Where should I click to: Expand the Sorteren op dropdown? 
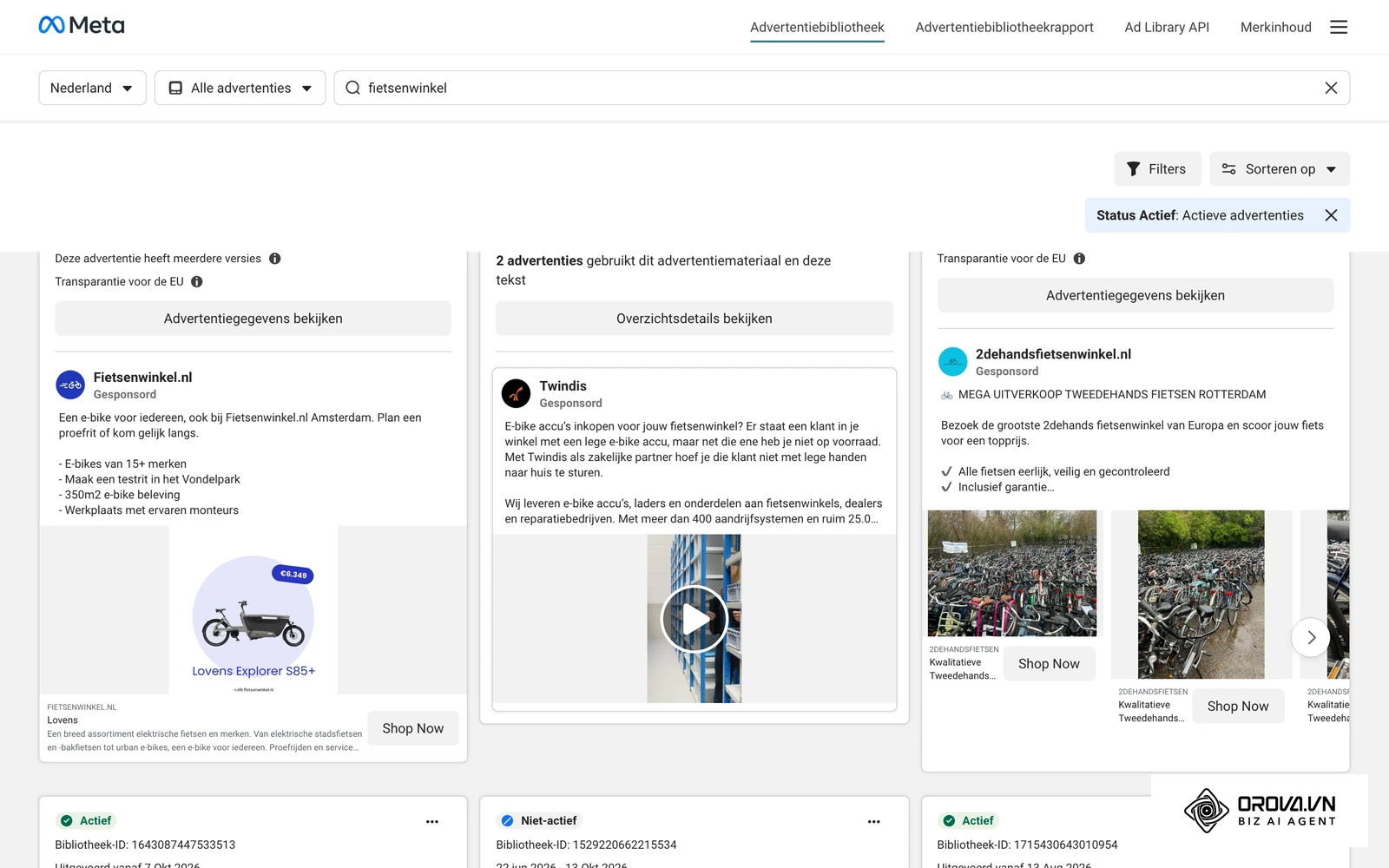tap(1280, 169)
